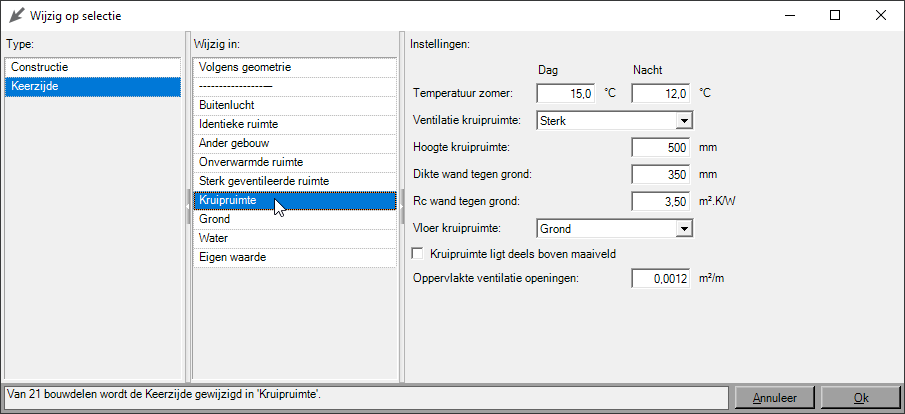
Task: Select Keerzijde in the Type list
Action: 92,87
